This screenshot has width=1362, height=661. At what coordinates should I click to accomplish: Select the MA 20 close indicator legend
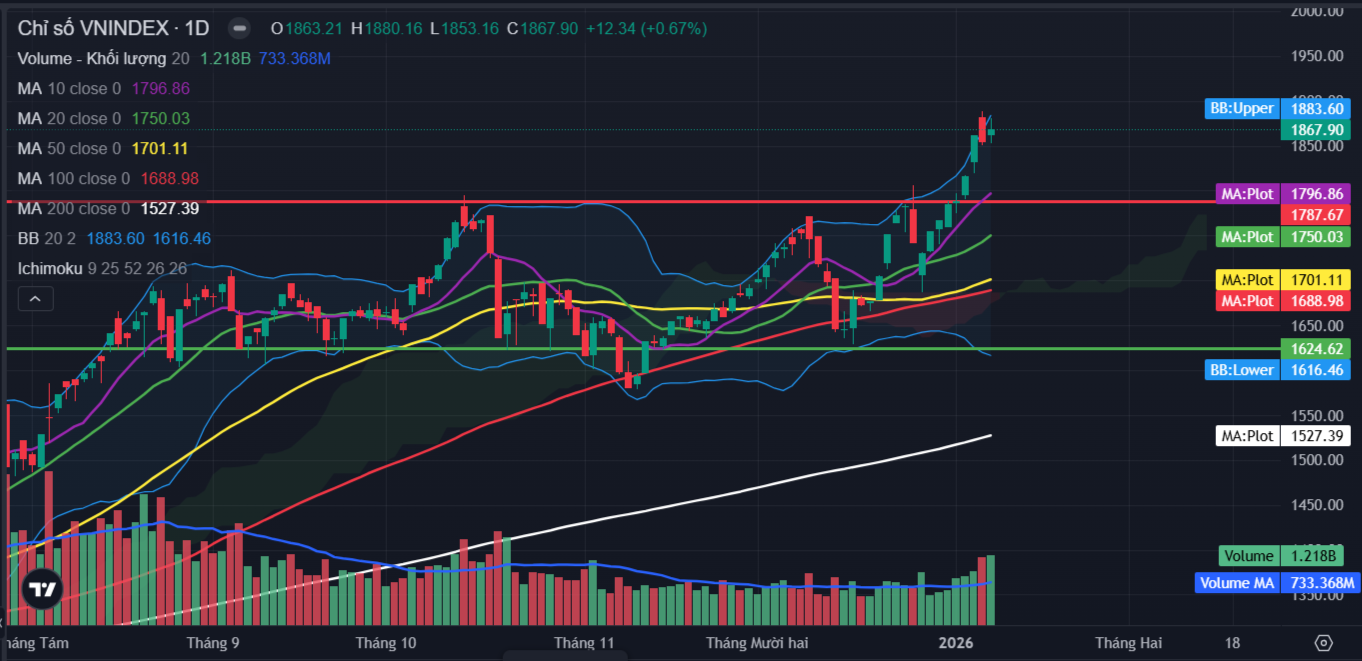coord(69,118)
